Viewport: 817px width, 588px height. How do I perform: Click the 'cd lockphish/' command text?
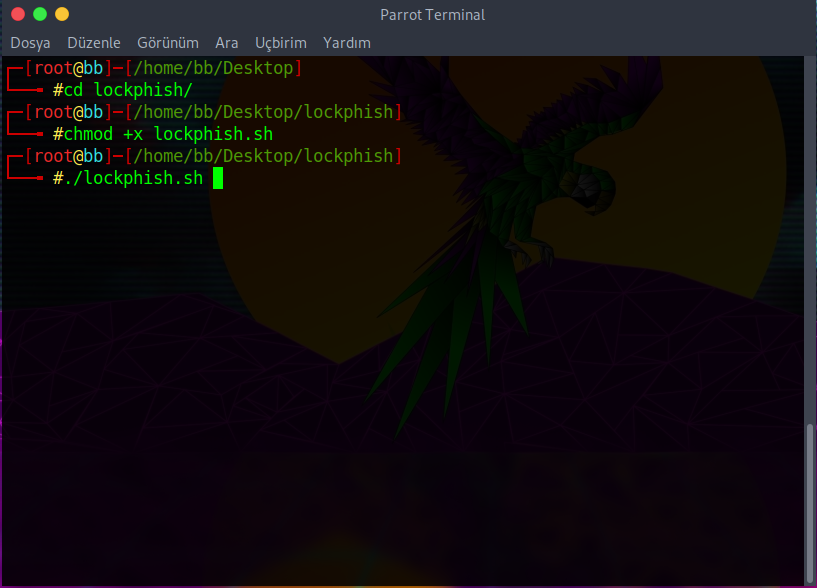[x=128, y=90]
